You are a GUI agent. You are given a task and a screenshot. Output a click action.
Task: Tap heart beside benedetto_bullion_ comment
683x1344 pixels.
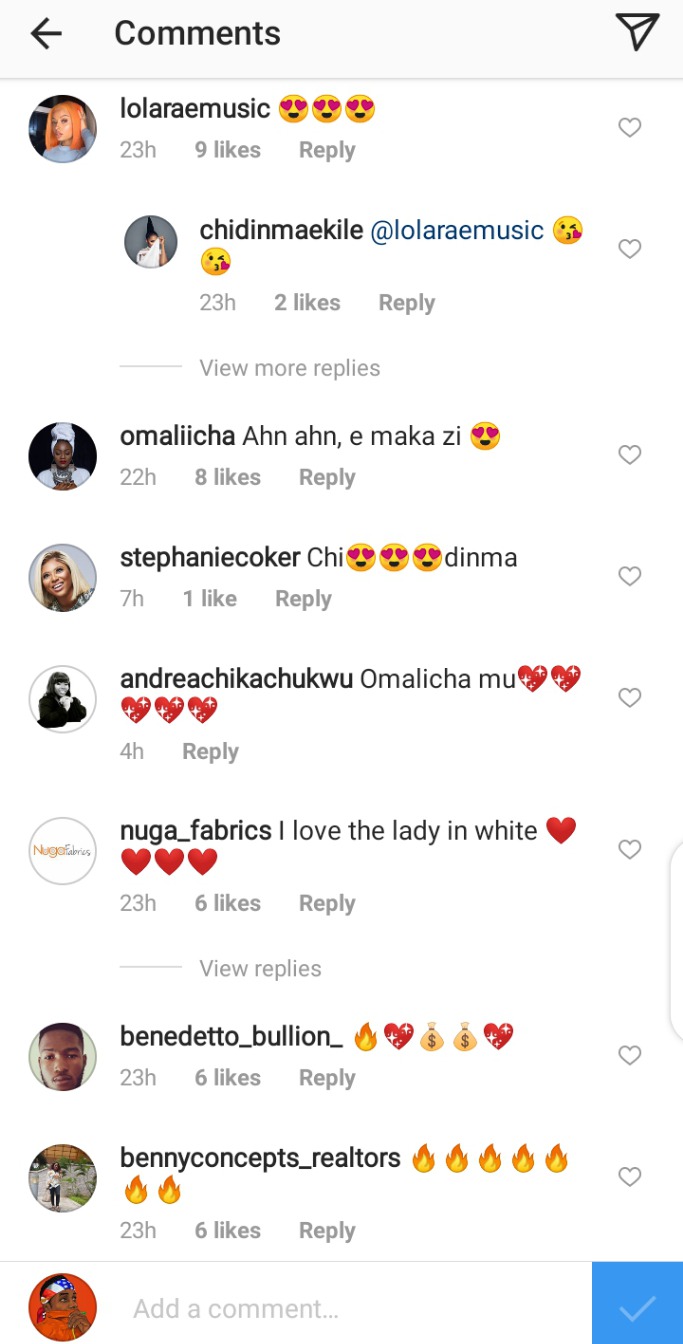click(629, 1055)
